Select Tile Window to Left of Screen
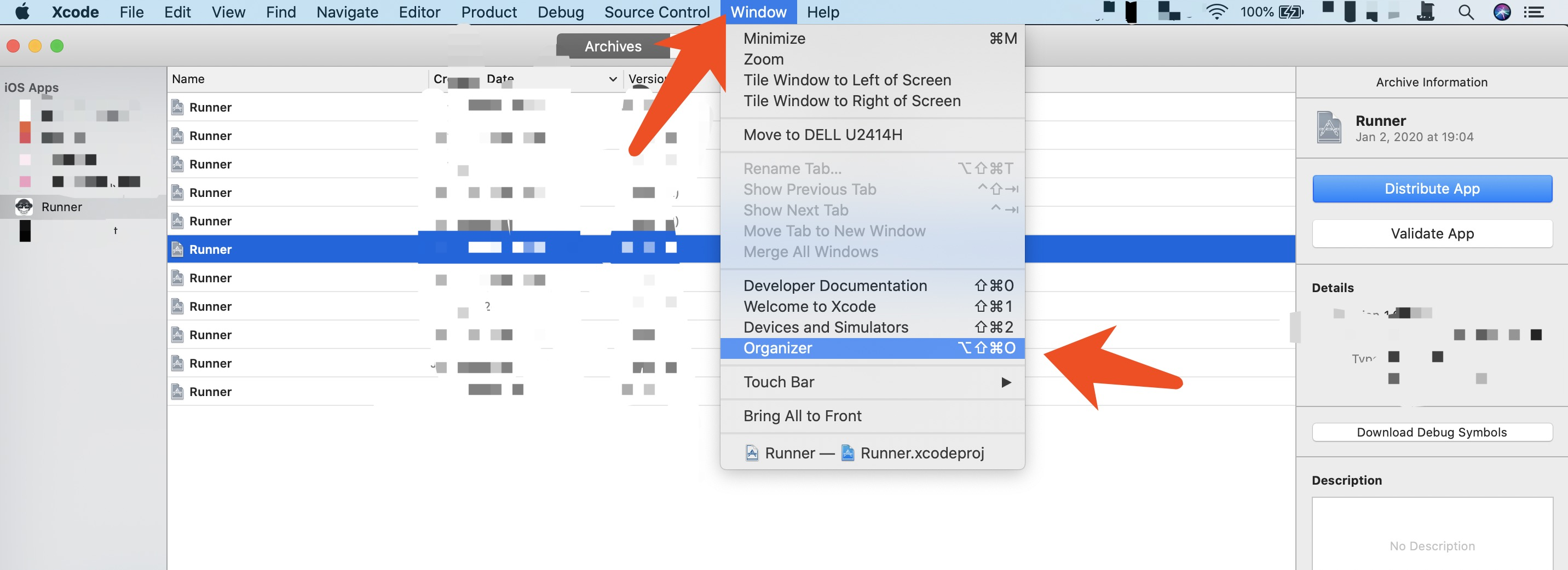Viewport: 1568px width, 570px height. pyautogui.click(x=872, y=80)
